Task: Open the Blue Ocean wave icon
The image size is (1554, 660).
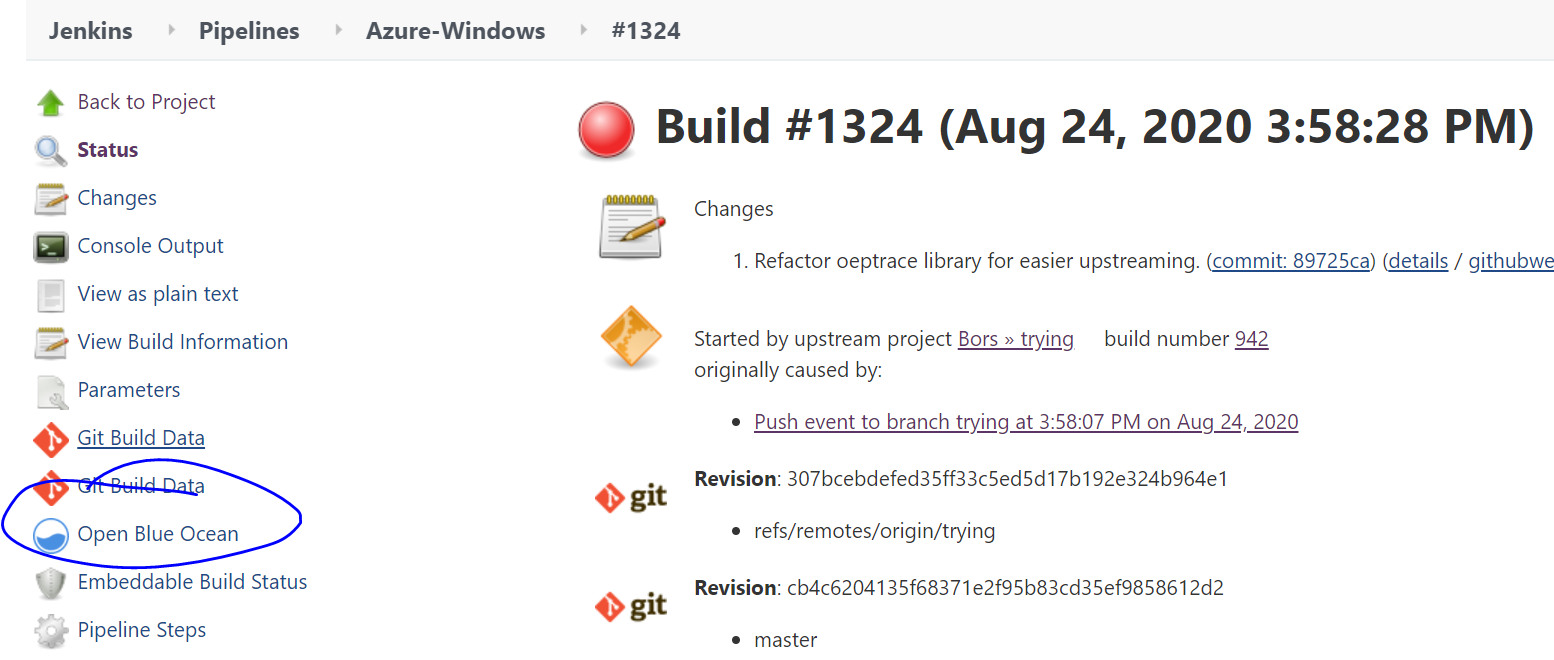Action: point(51,535)
